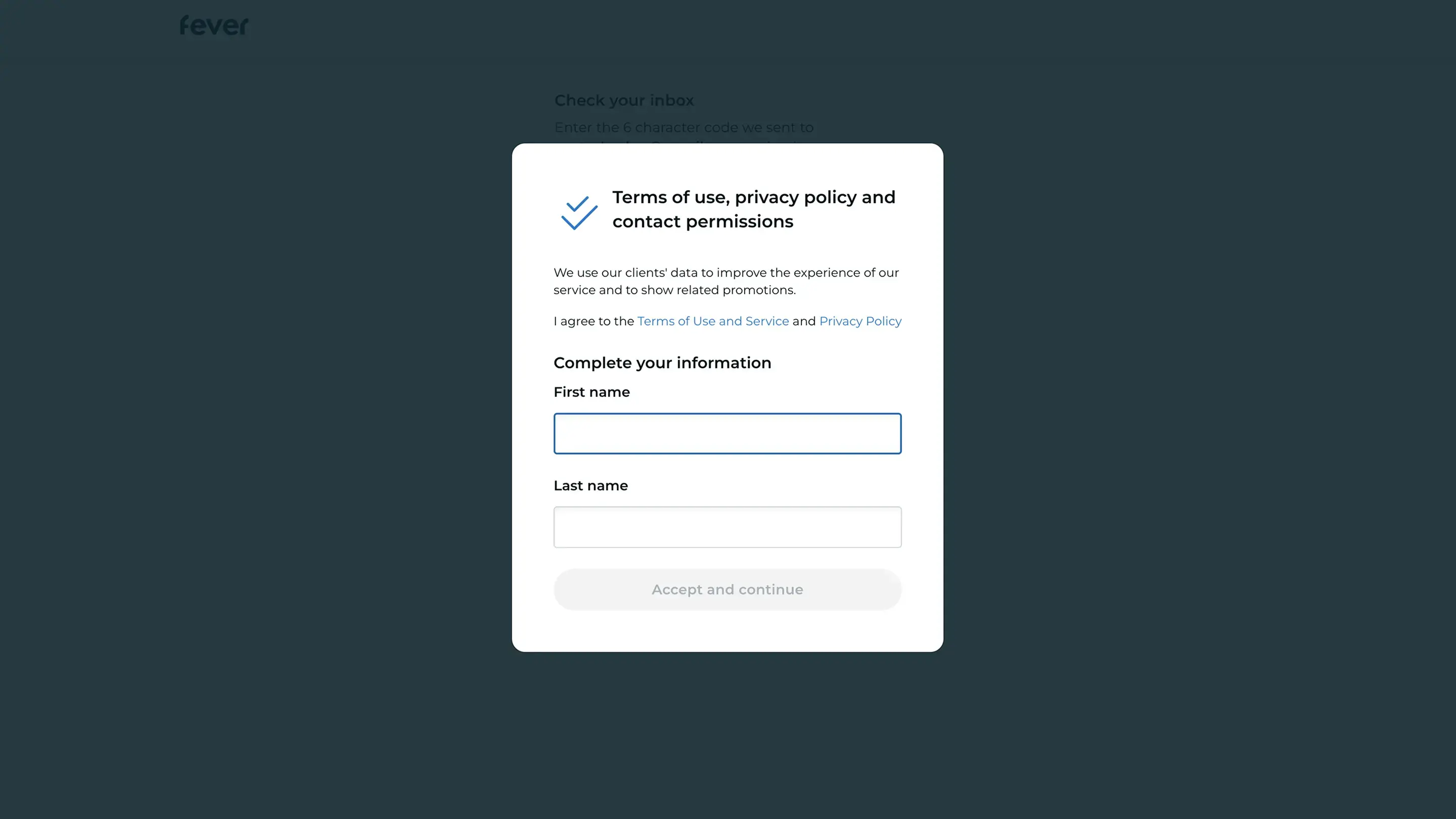The image size is (1456, 819).
Task: Open the Terms of Use and Service link
Action: click(x=713, y=321)
